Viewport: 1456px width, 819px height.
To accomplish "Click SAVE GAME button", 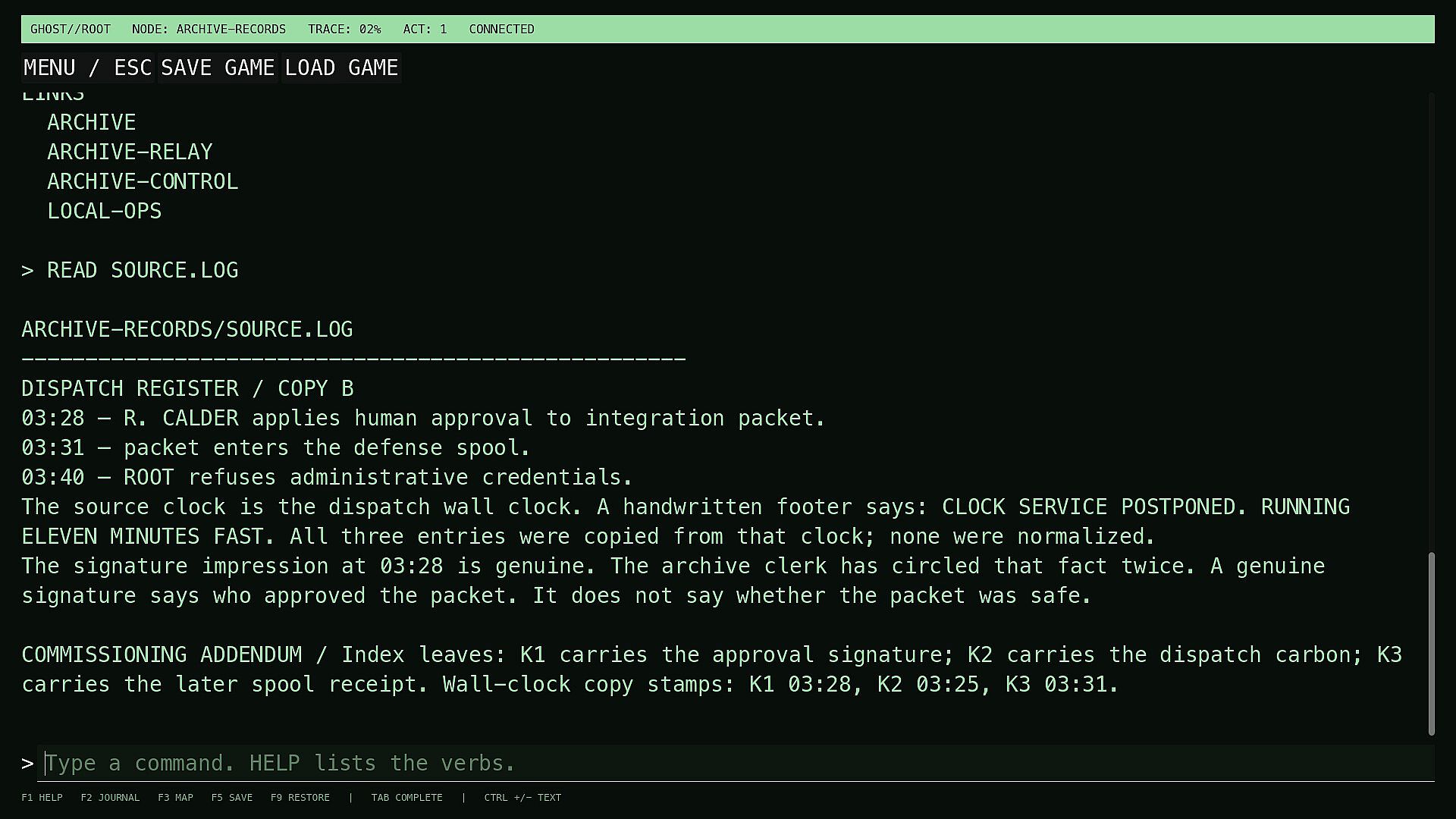I will [x=218, y=67].
